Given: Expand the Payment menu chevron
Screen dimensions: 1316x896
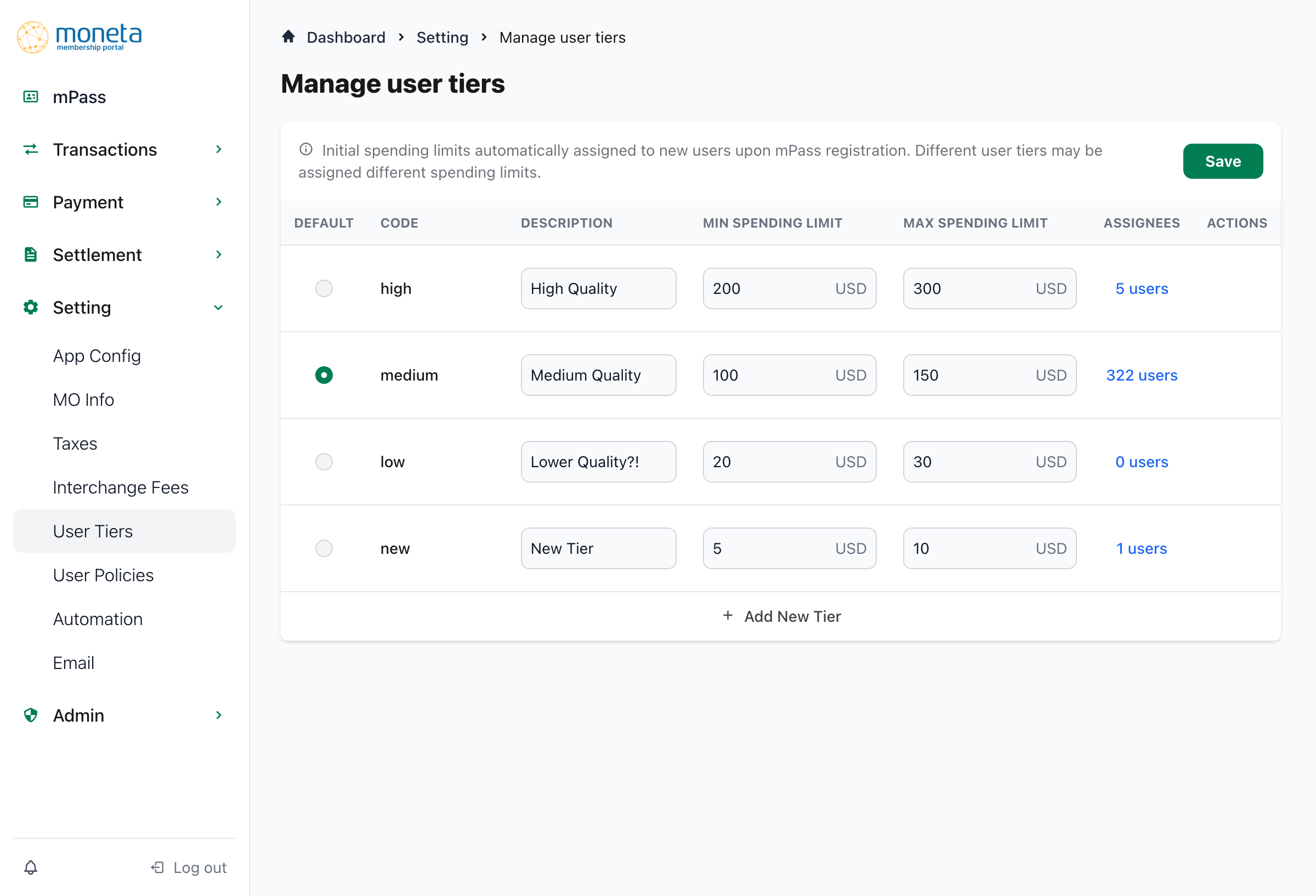Looking at the screenshot, I should (219, 202).
